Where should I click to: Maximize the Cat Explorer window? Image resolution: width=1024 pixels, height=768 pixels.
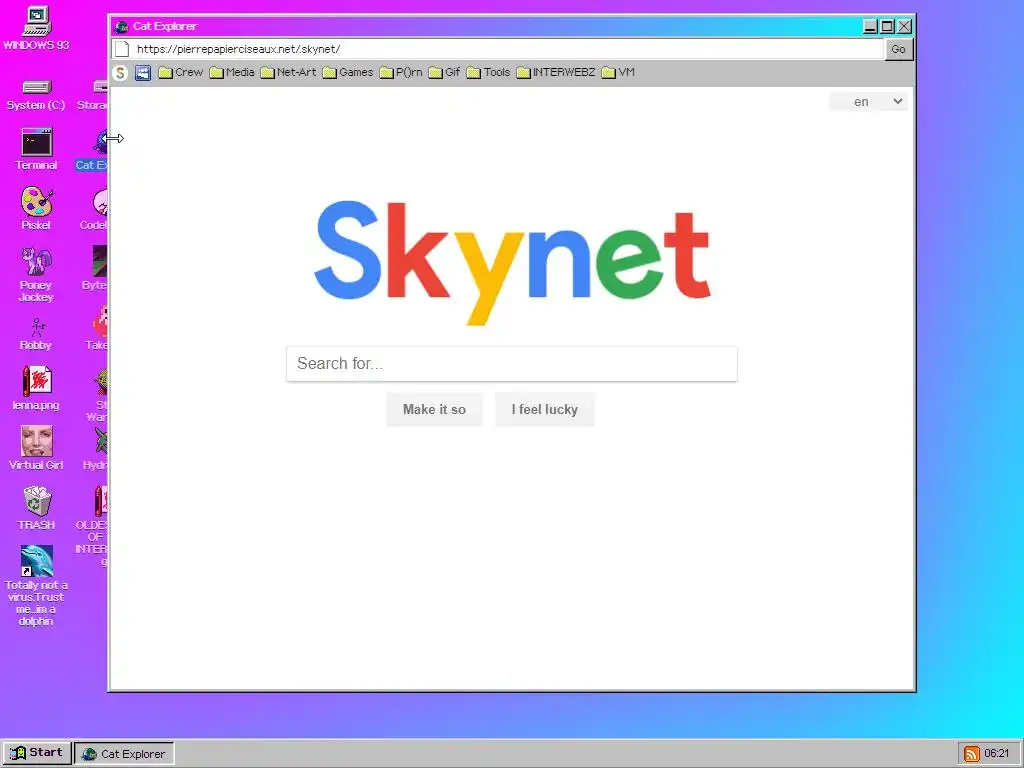pos(887,26)
